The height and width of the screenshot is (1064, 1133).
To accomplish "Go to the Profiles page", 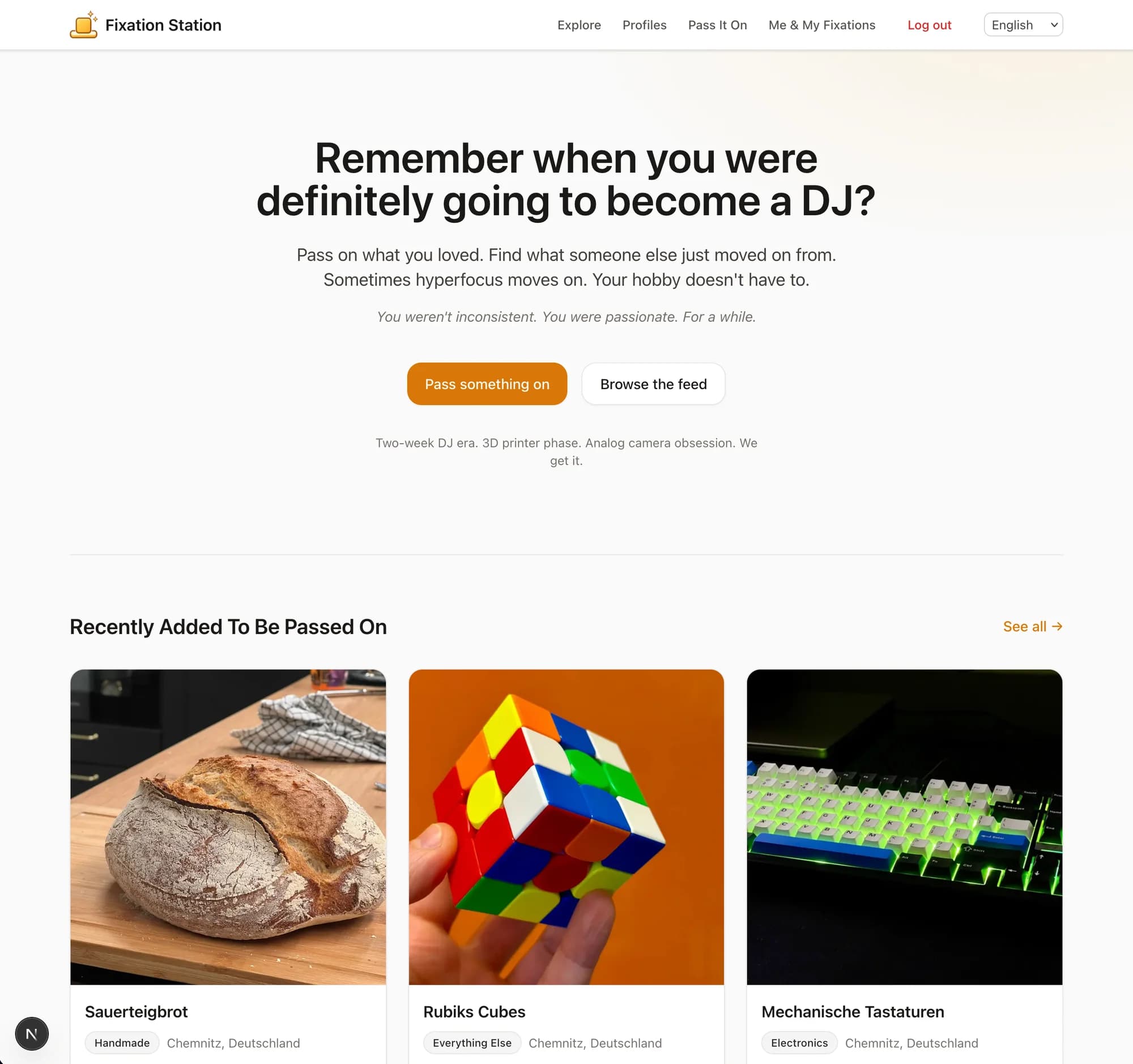I will (x=644, y=25).
